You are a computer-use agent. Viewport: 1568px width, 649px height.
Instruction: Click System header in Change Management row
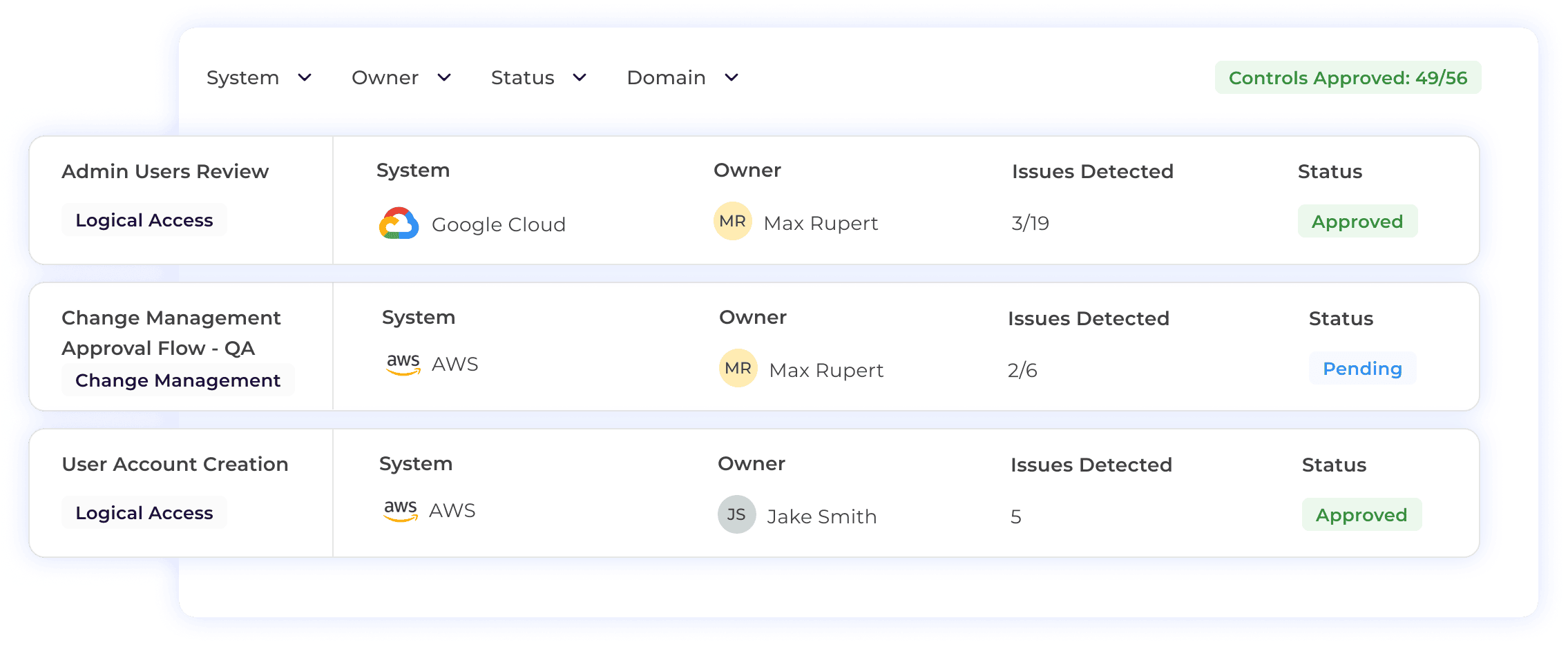pyautogui.click(x=419, y=318)
